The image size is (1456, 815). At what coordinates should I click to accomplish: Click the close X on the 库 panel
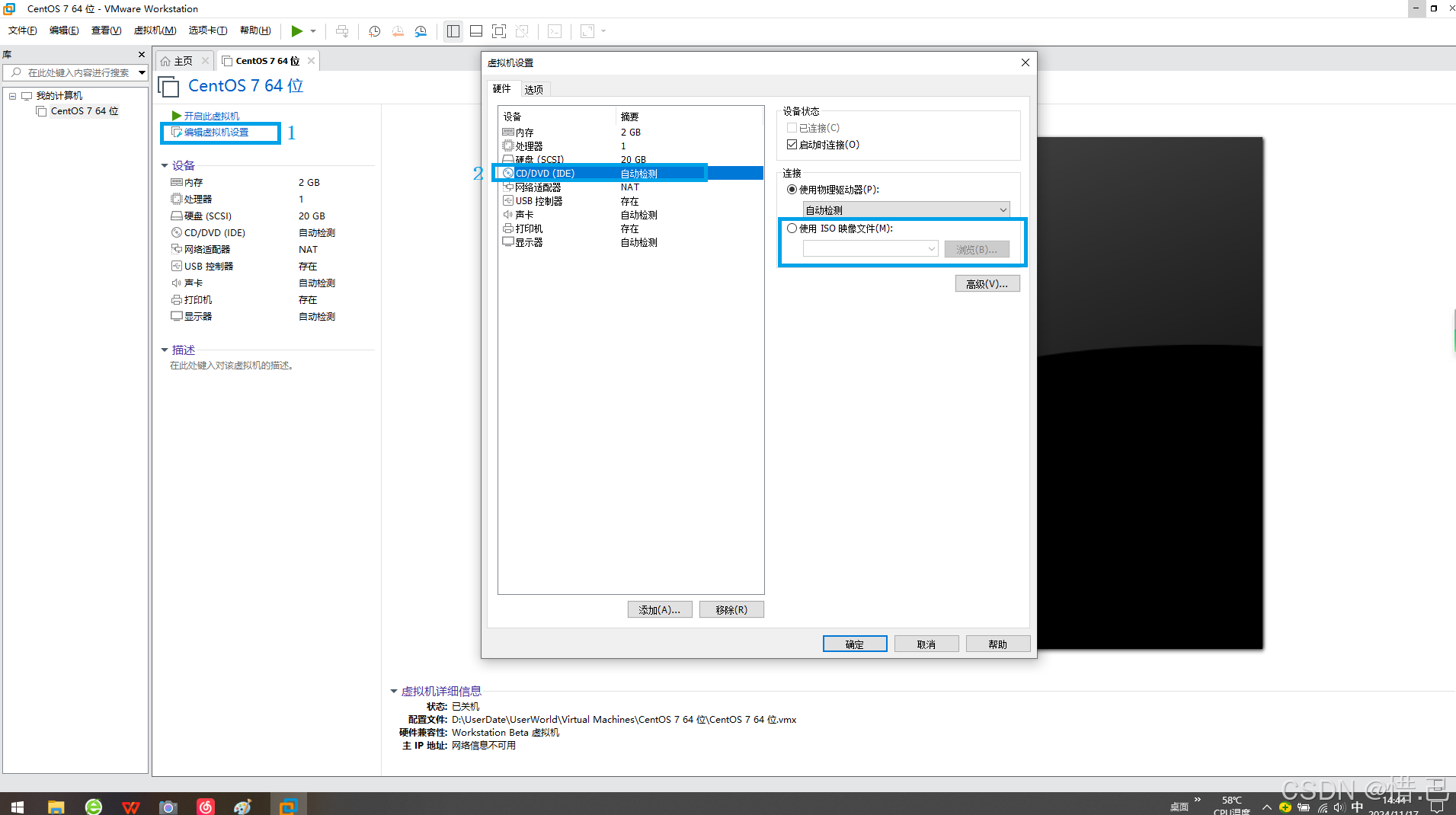pos(142,55)
